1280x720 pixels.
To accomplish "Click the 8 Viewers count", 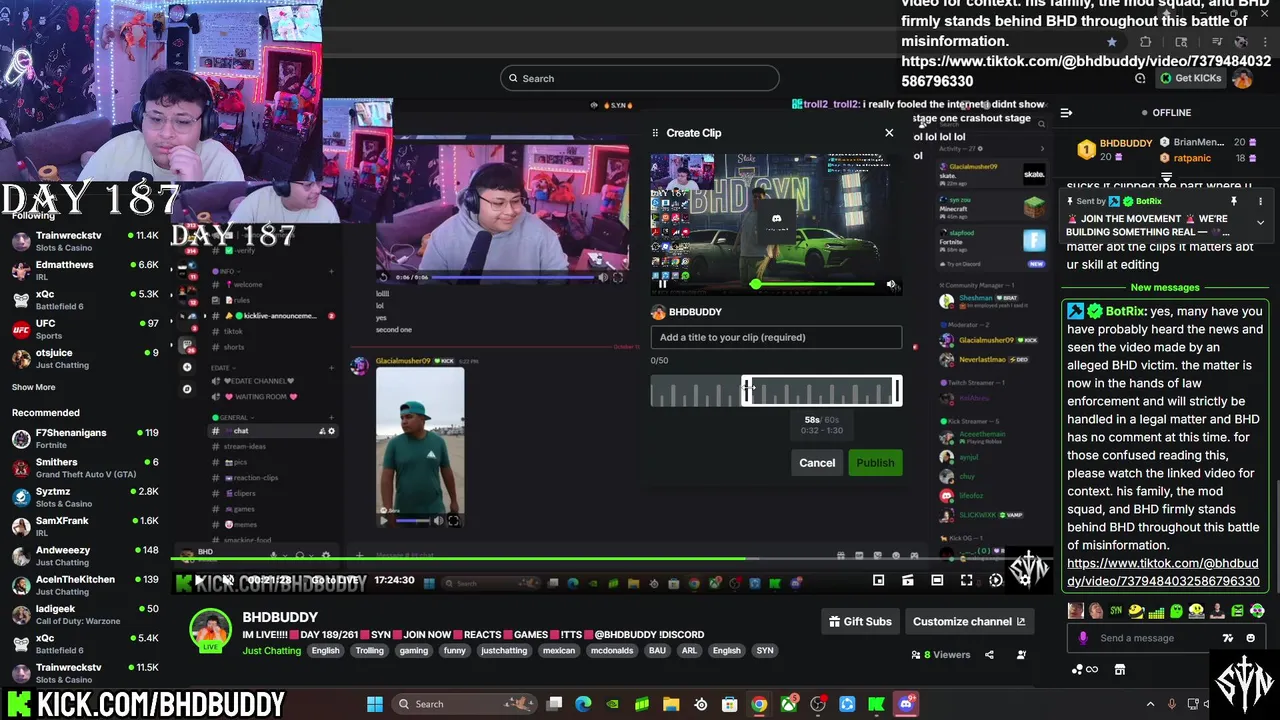I will pyautogui.click(x=940, y=655).
